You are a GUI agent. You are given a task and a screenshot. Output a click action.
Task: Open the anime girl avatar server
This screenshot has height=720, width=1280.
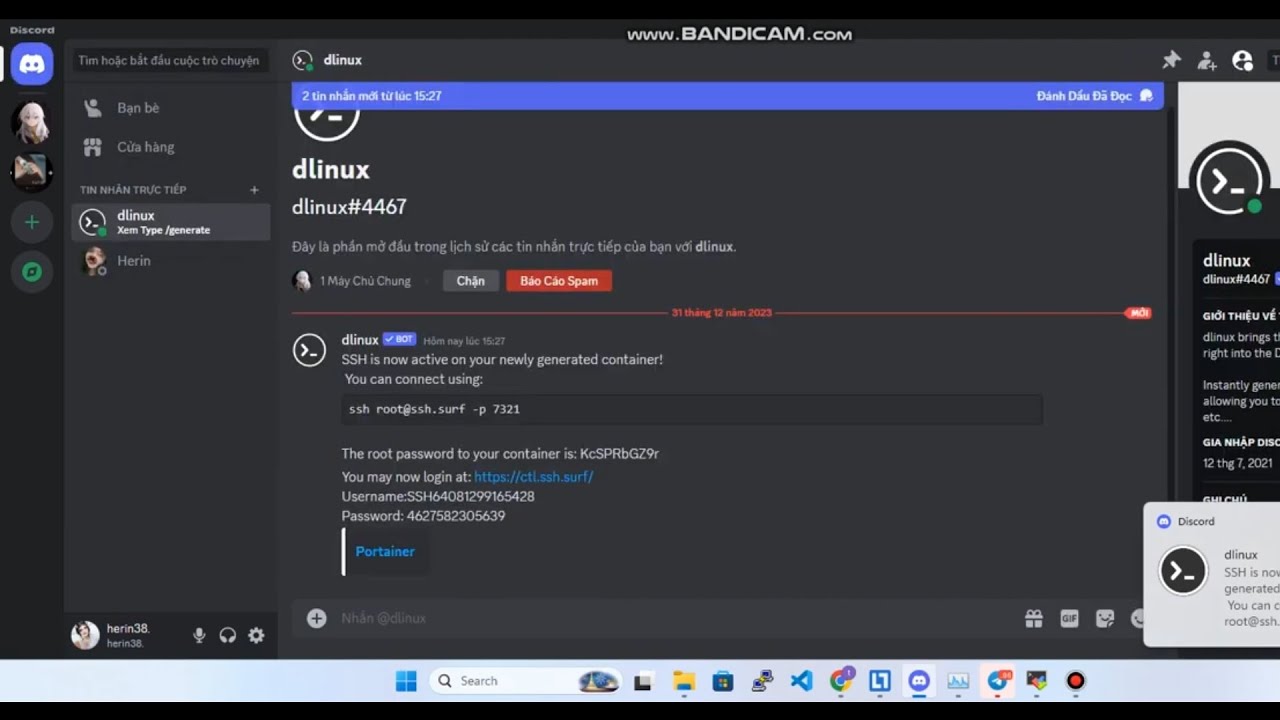pyautogui.click(x=32, y=122)
